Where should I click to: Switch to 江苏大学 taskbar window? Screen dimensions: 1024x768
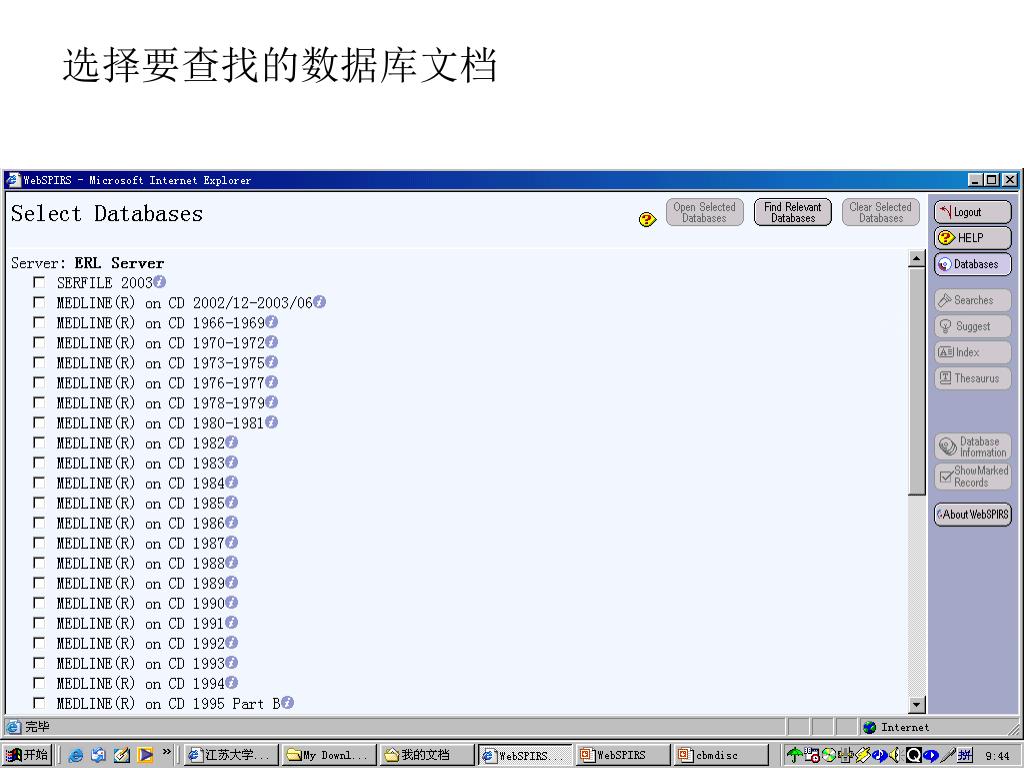(x=231, y=755)
